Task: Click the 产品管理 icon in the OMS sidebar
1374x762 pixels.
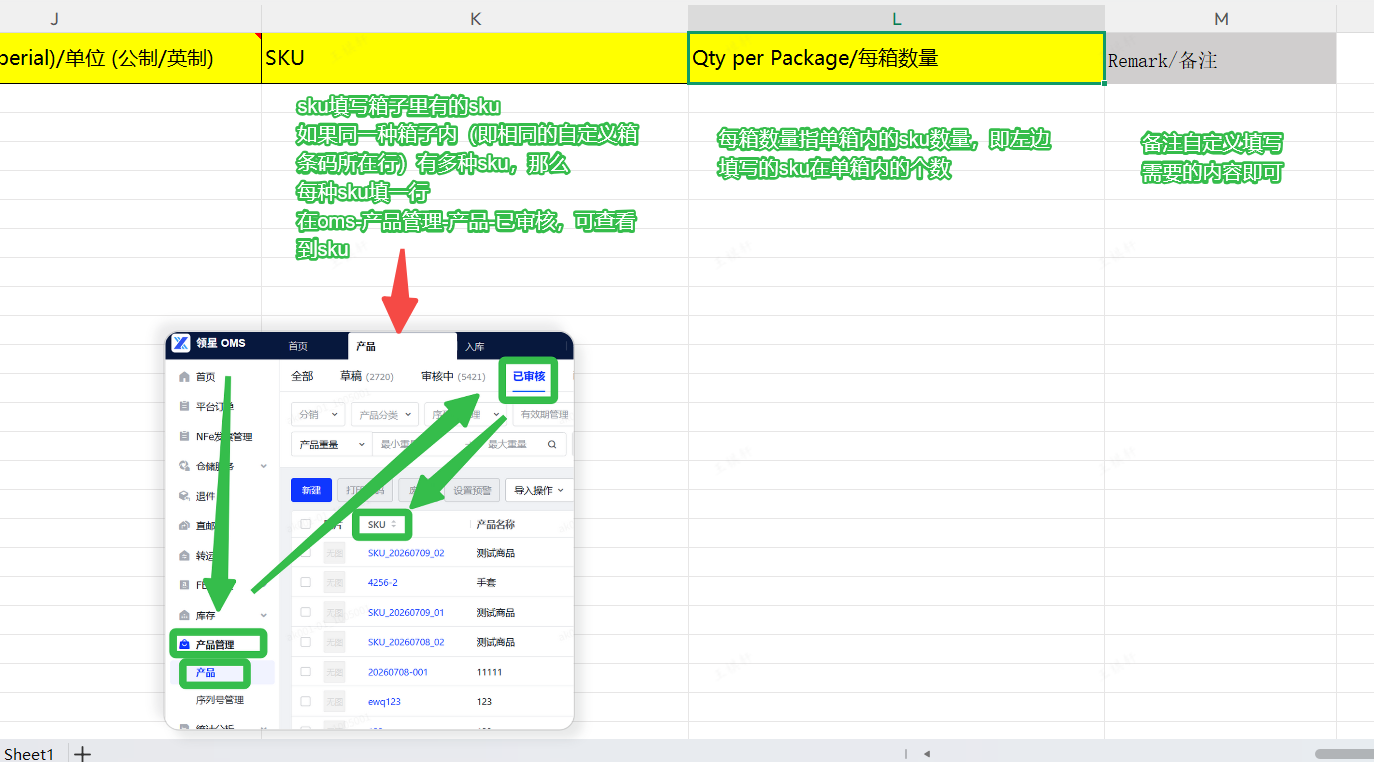Action: (x=184, y=645)
